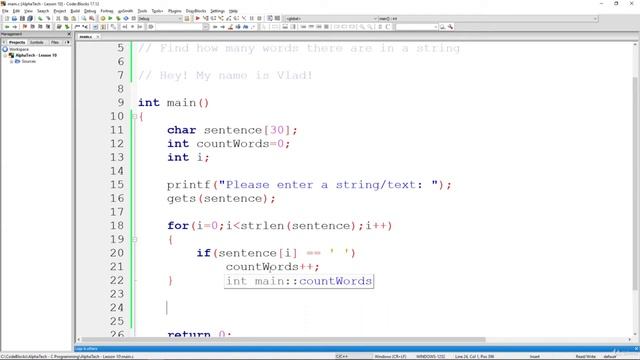The image size is (640, 360).
Task: Click the Next line debugger icon
Action: pos(213,18)
